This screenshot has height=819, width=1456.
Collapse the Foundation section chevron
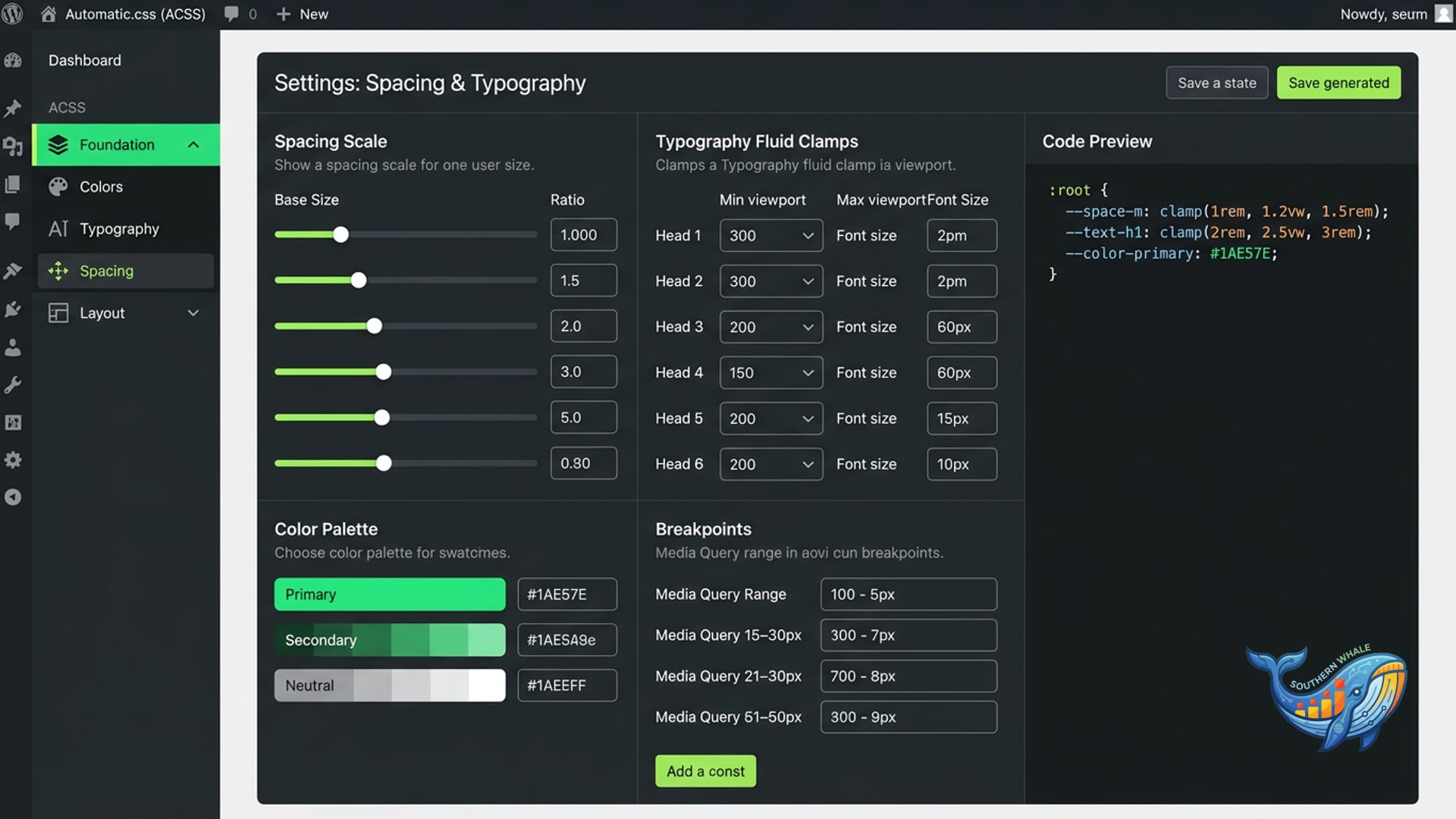(x=193, y=144)
